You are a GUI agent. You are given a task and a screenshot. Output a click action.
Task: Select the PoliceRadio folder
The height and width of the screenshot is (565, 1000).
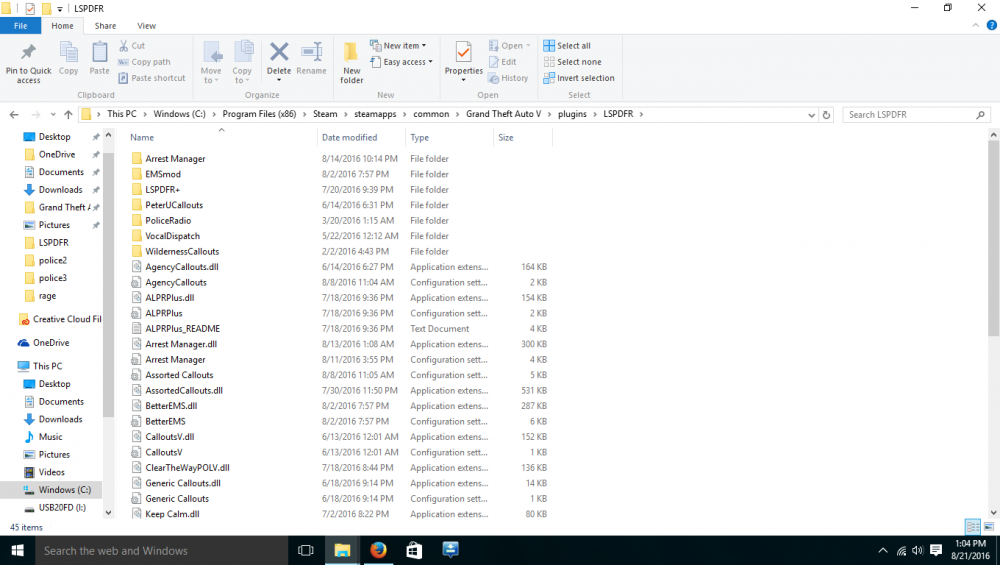[168, 221]
